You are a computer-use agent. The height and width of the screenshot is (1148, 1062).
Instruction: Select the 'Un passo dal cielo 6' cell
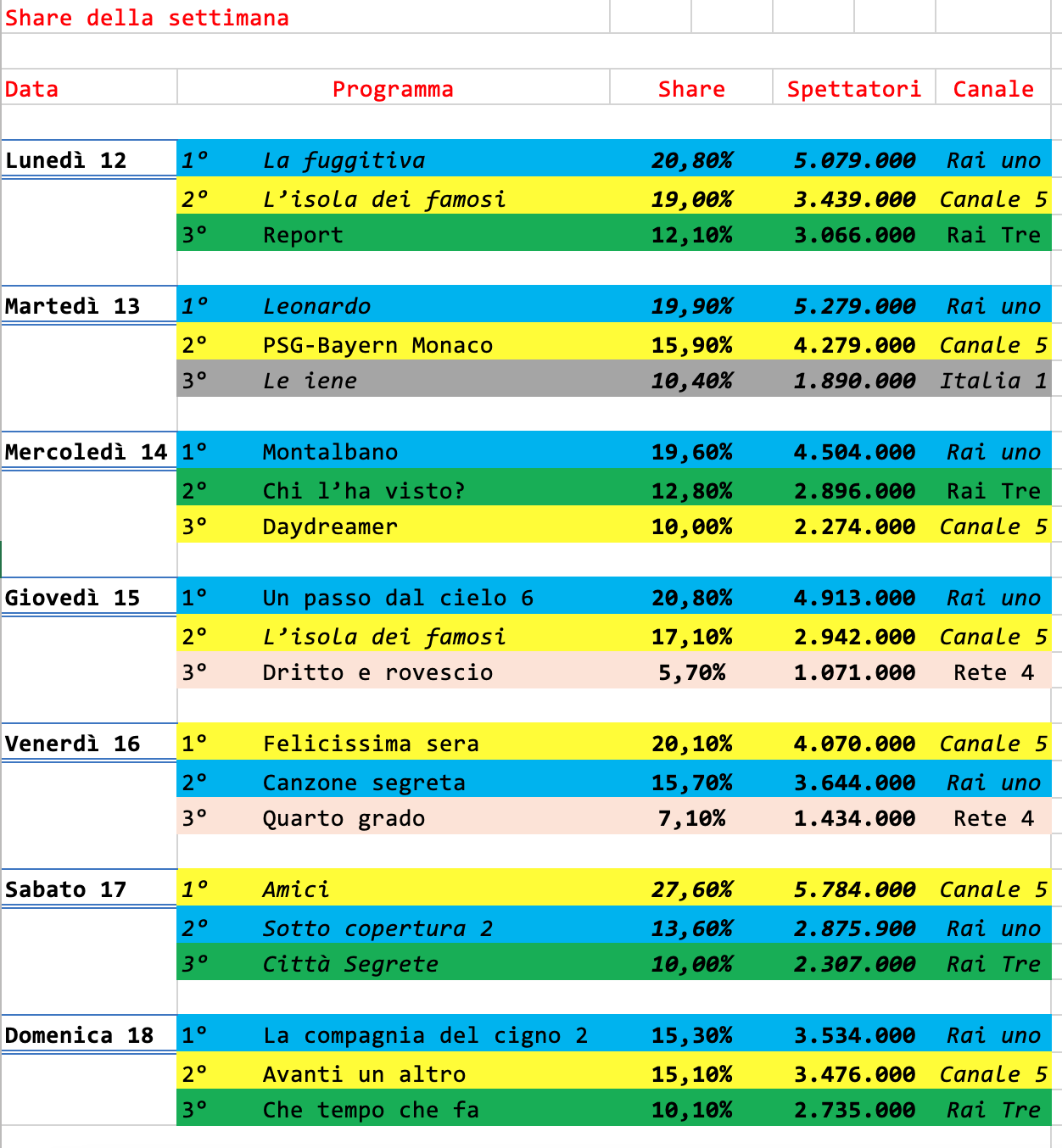[x=398, y=598]
